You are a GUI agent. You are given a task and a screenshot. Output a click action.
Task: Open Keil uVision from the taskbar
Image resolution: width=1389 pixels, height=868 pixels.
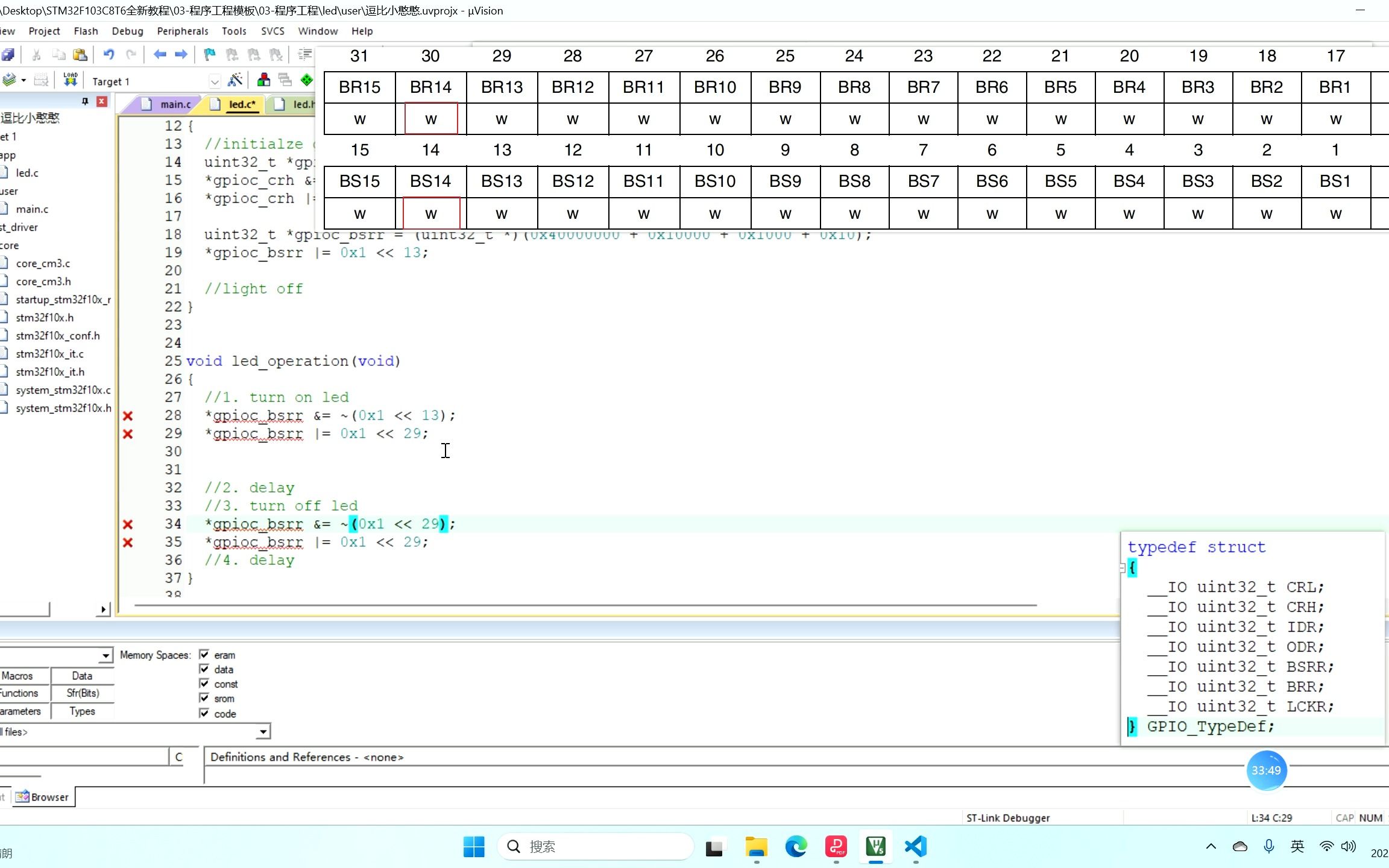coord(875,847)
